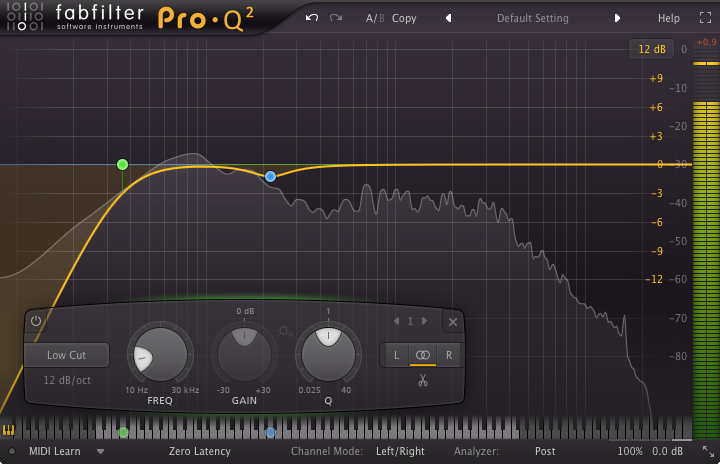The width and height of the screenshot is (720, 464).
Task: Toggle the MIDI Learn indicator dot
Action: point(12,451)
